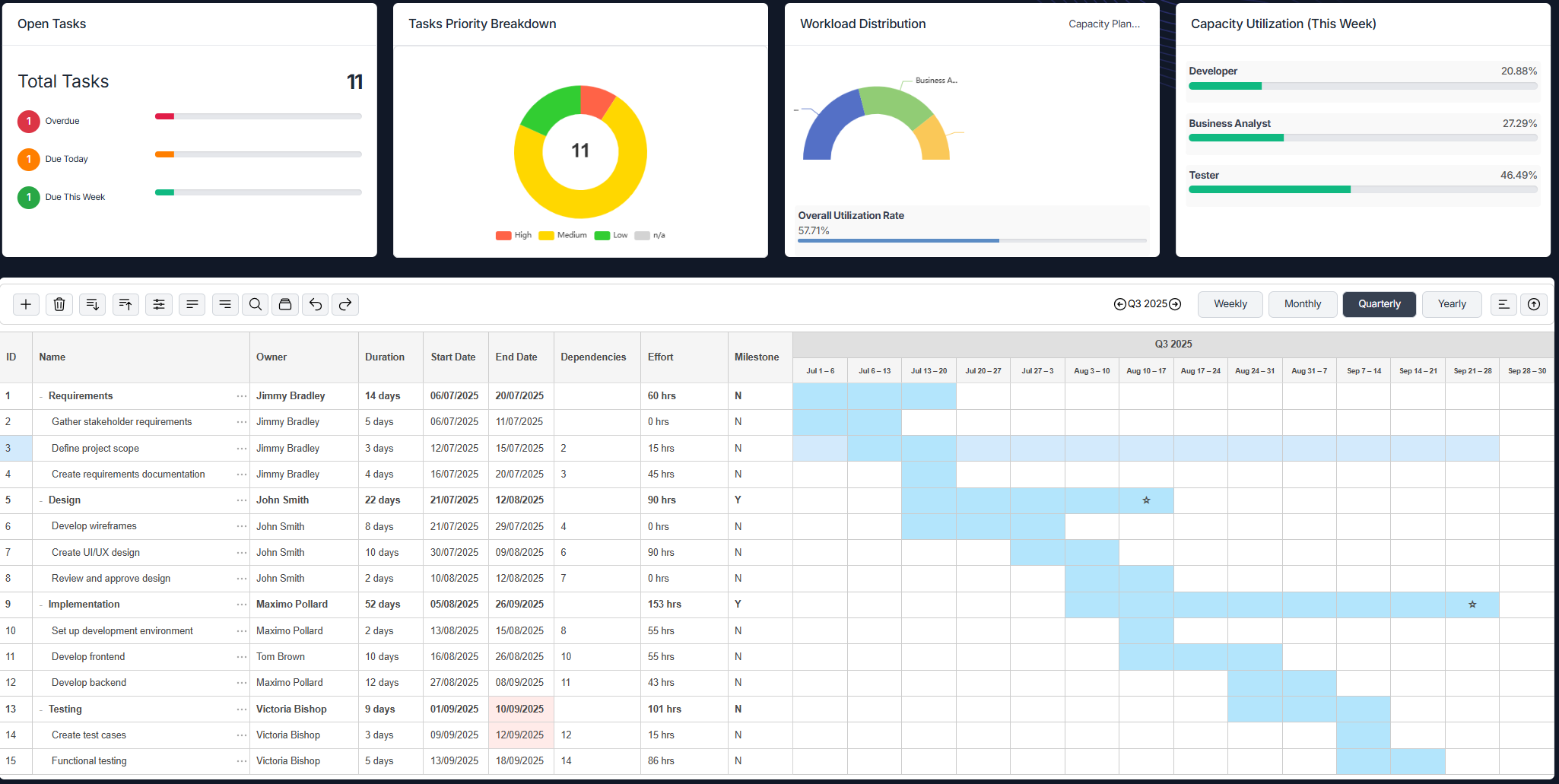This screenshot has height=784, width=1559.
Task: Select the Design milestone star on the timeline
Action: click(x=1145, y=500)
